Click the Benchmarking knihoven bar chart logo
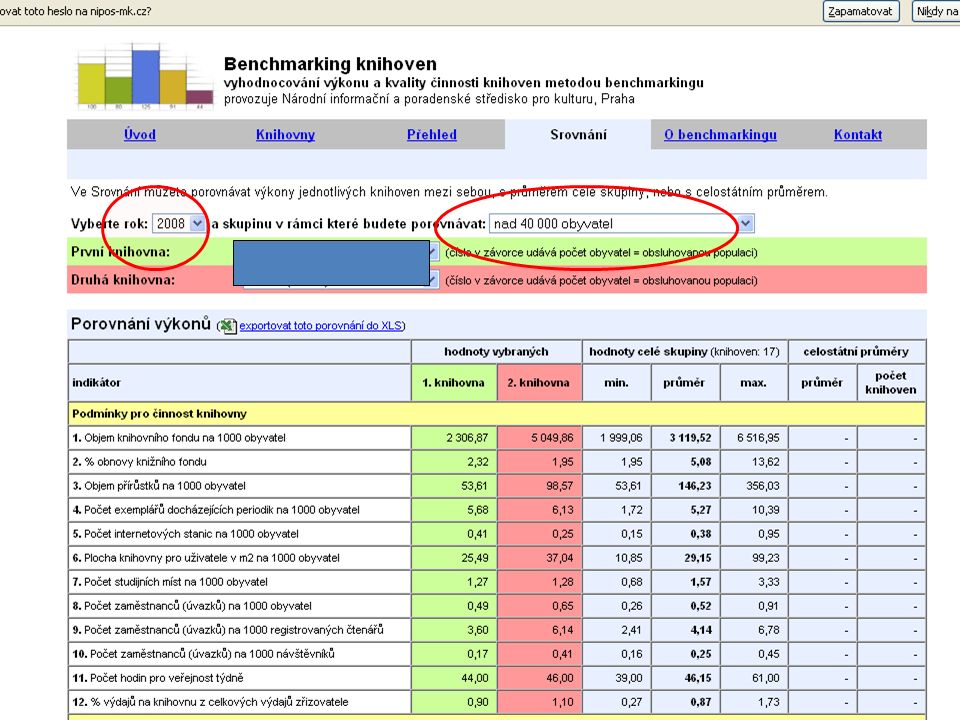This screenshot has width=960, height=720. [x=144, y=77]
